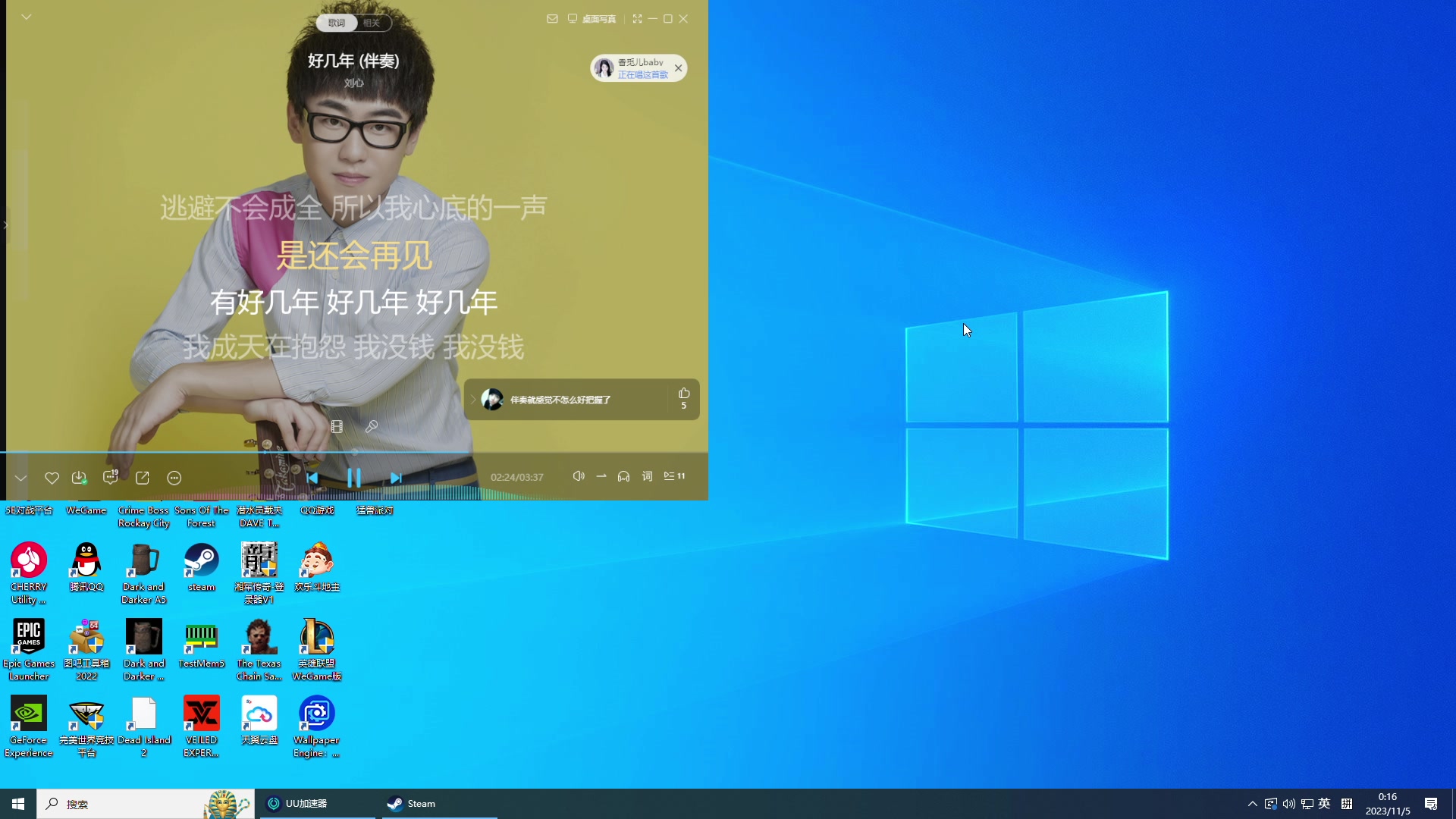Click the volume speaker icon
The height and width of the screenshot is (819, 1456).
[579, 476]
